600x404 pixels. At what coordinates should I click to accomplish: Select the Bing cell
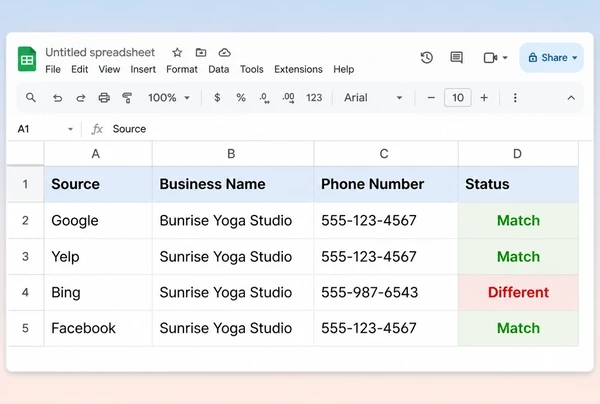point(98,292)
